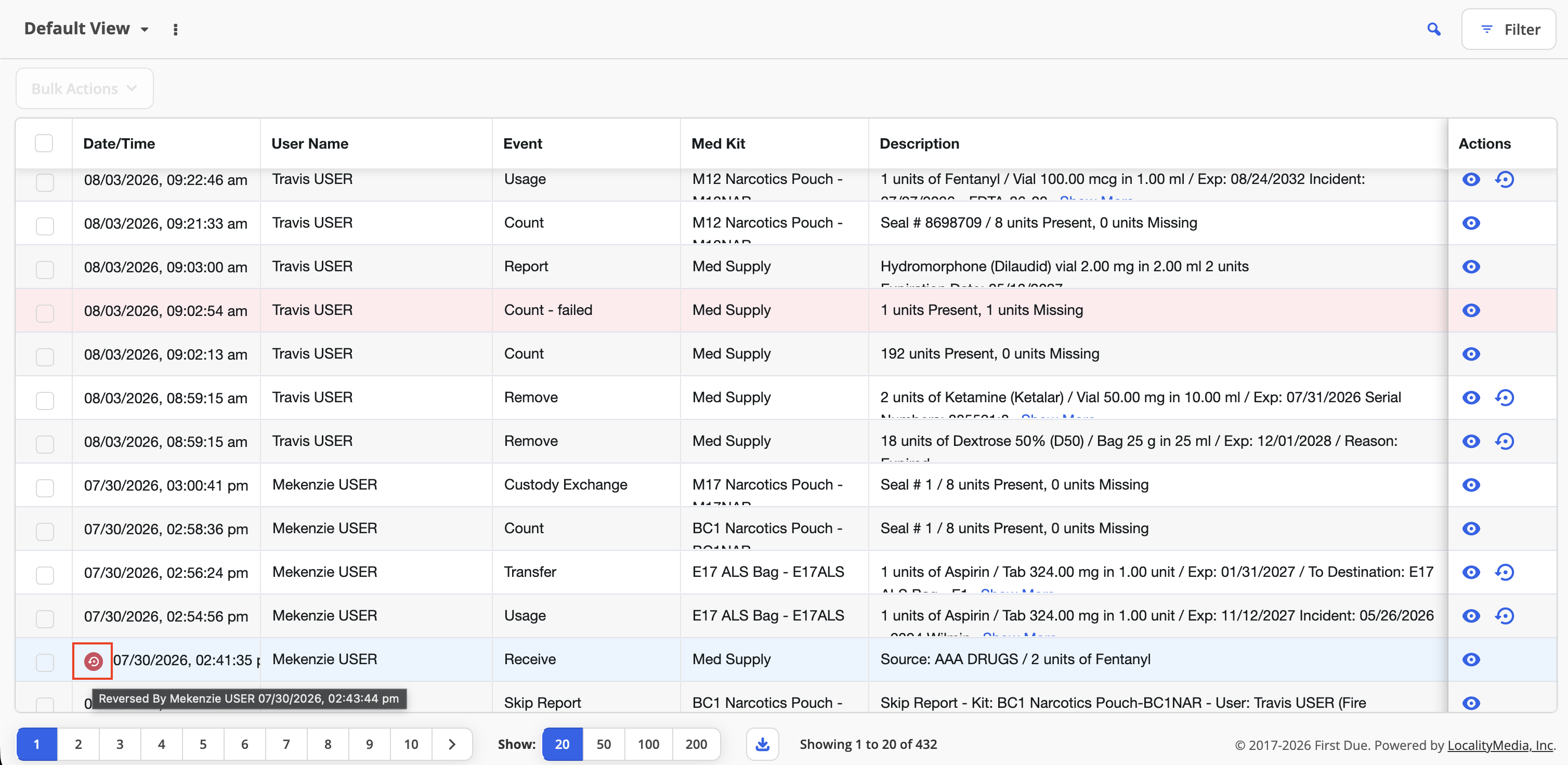
Task: View details of the 02:54:56 pm Aspirin Usage entry
Action: pos(1471,616)
